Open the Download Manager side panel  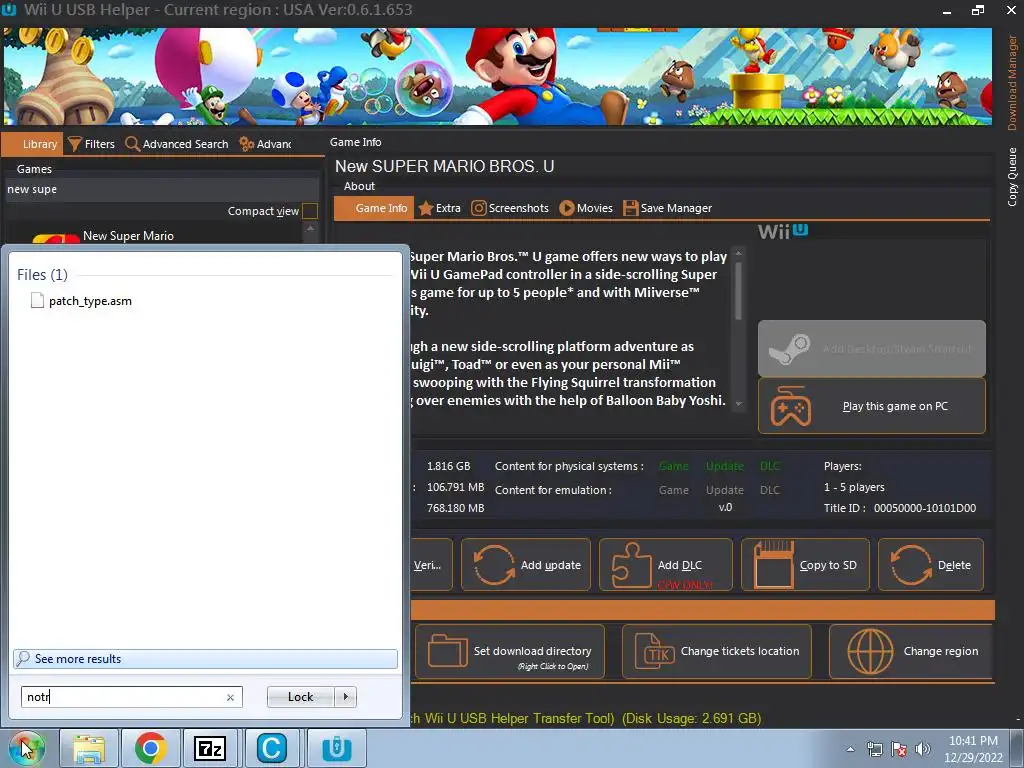tap(1012, 83)
